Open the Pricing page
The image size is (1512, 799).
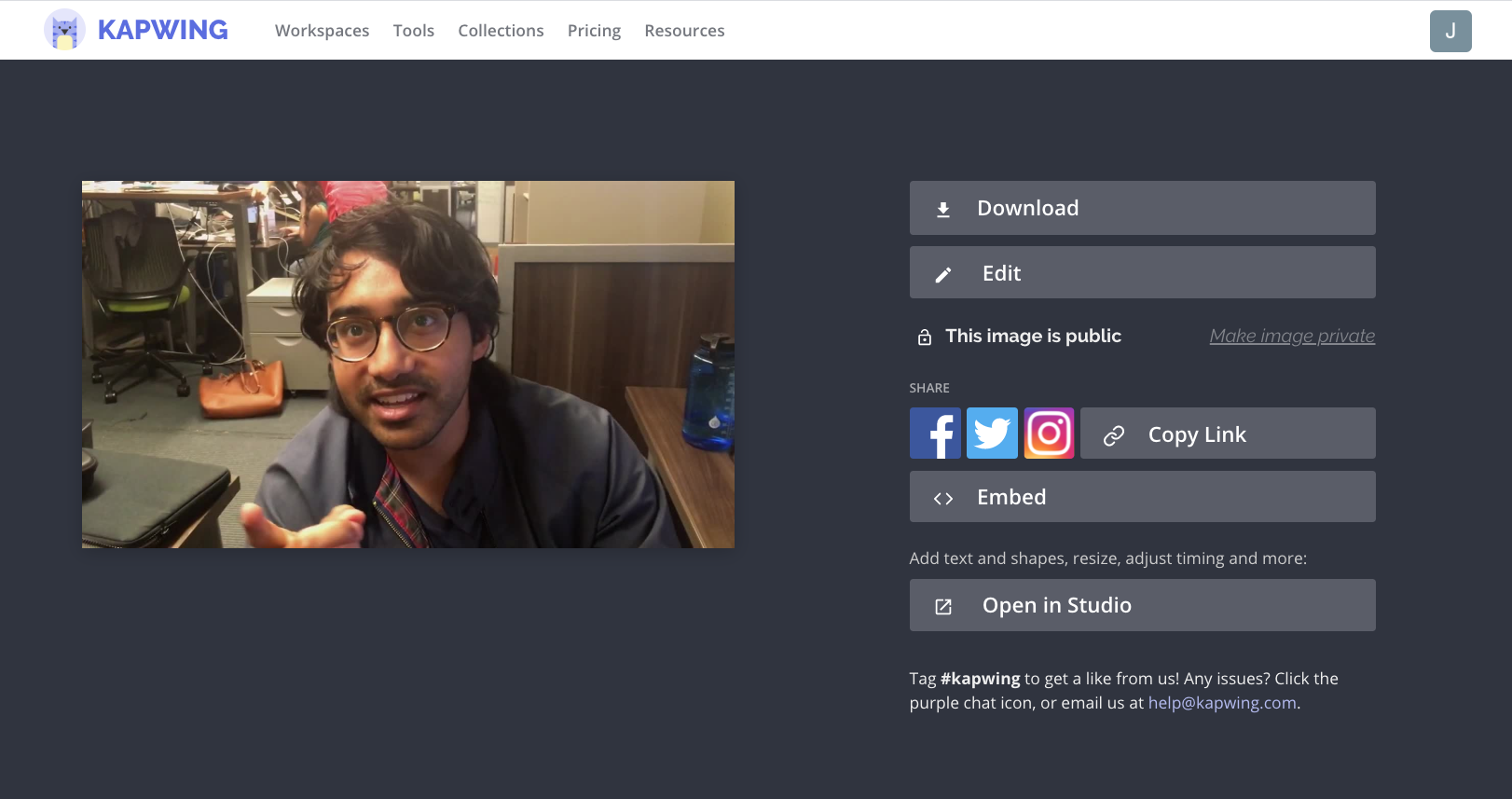click(x=594, y=31)
